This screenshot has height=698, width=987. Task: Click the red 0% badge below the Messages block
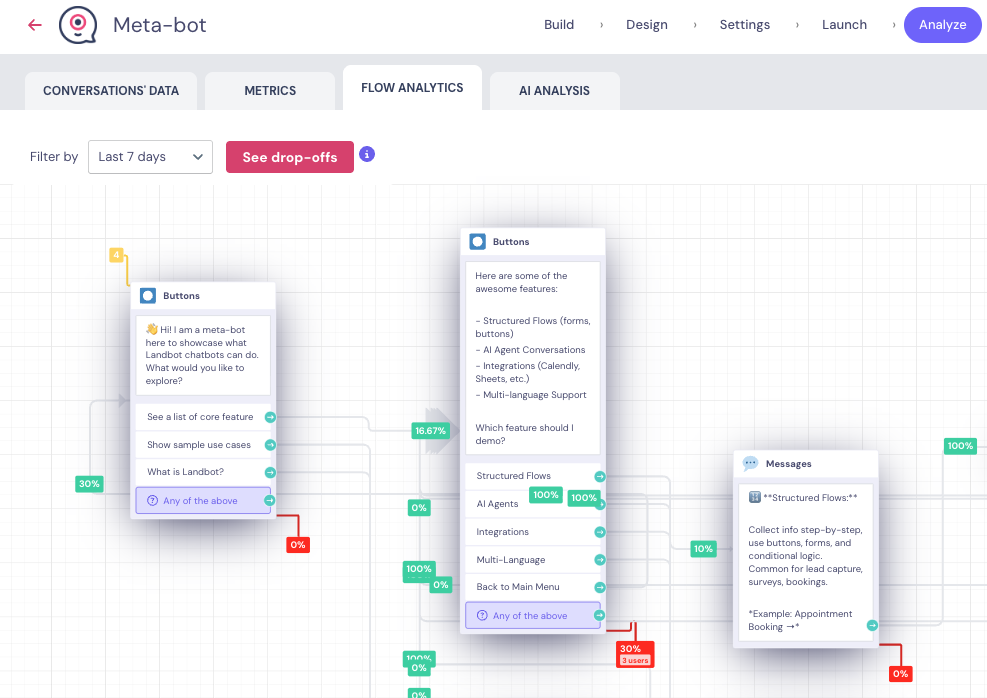point(901,674)
